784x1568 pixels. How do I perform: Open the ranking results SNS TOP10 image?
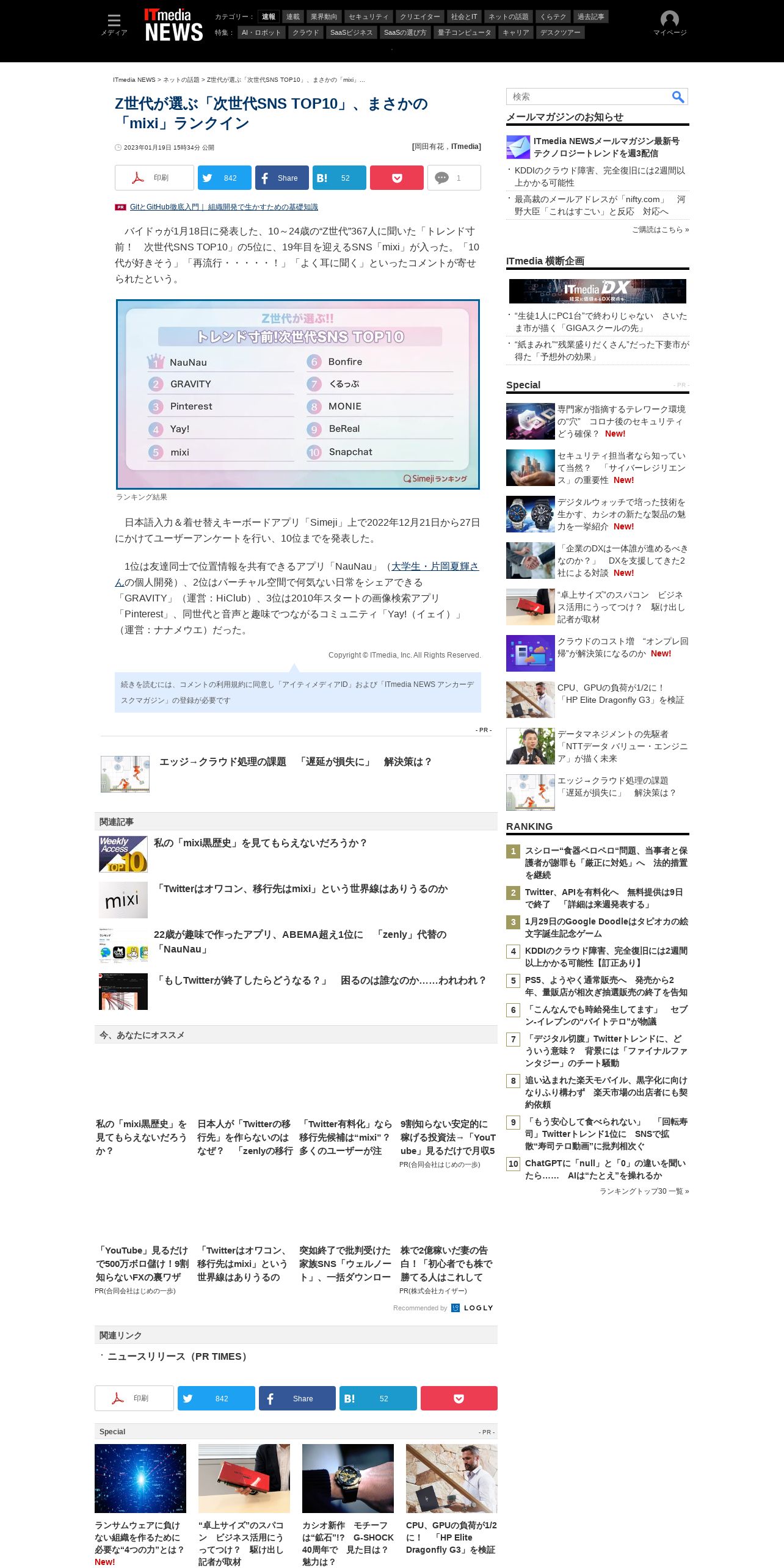coord(298,394)
